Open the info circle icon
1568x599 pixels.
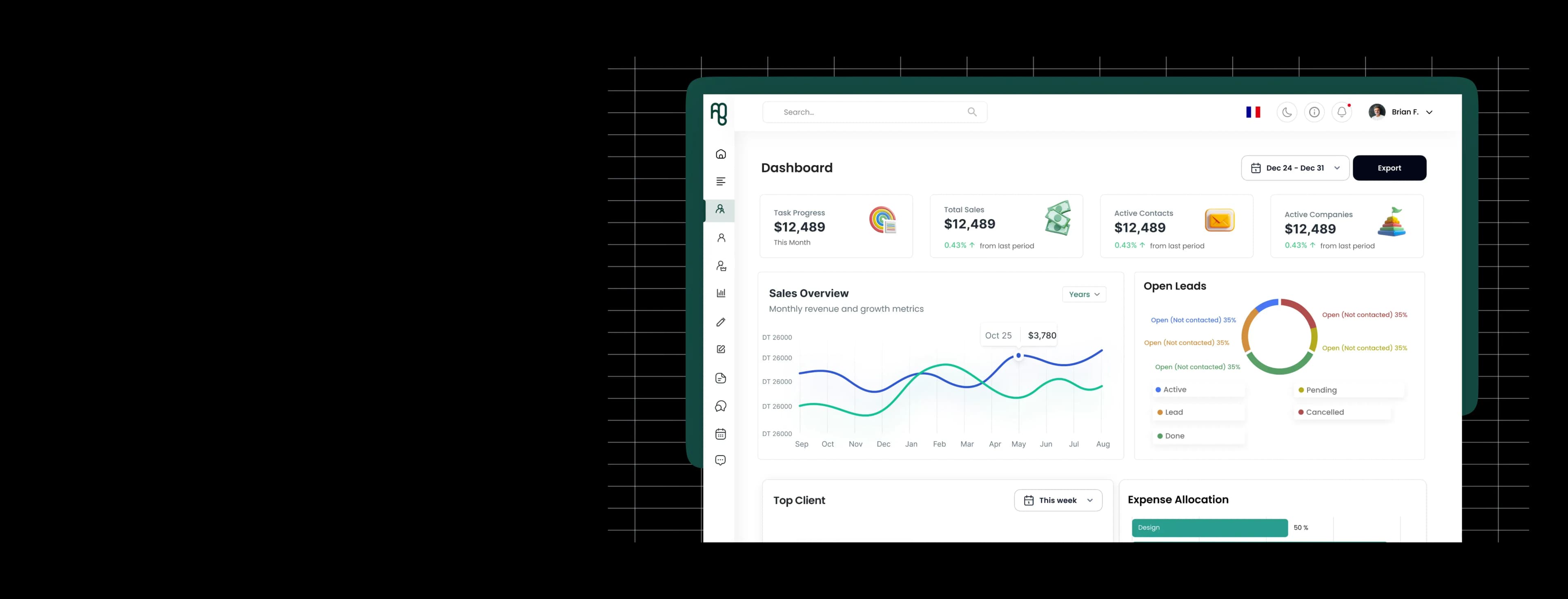click(1314, 112)
